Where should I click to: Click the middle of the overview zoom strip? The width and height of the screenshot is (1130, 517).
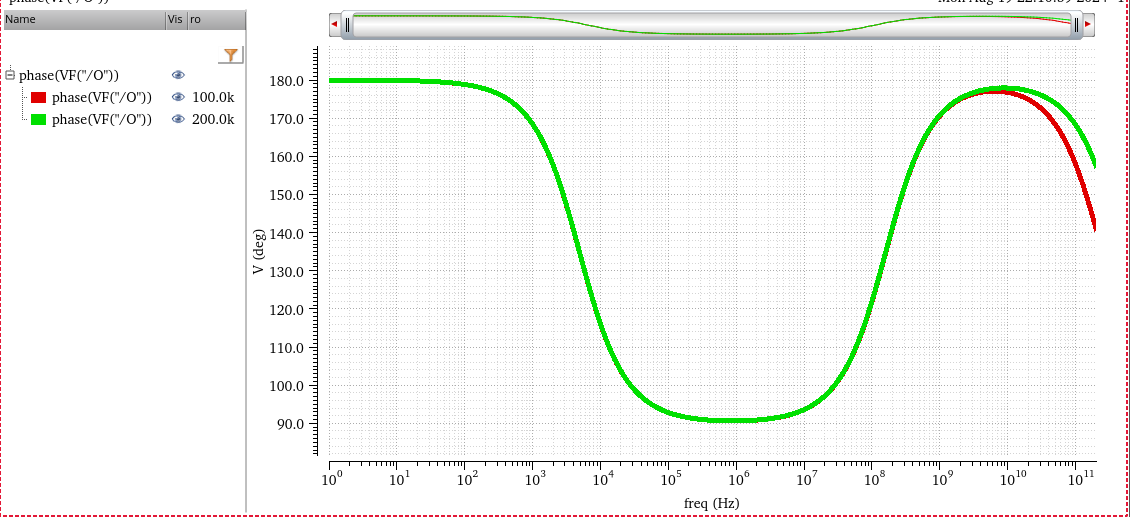point(711,26)
